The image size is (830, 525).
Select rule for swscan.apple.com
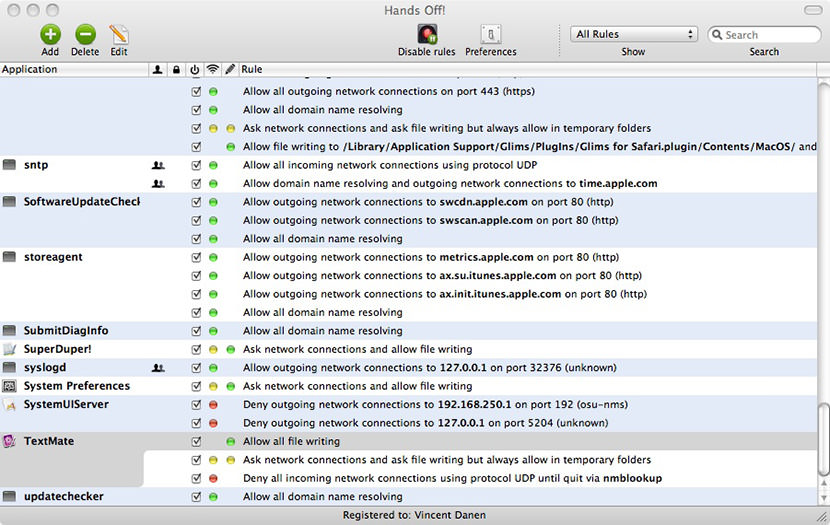point(430,220)
